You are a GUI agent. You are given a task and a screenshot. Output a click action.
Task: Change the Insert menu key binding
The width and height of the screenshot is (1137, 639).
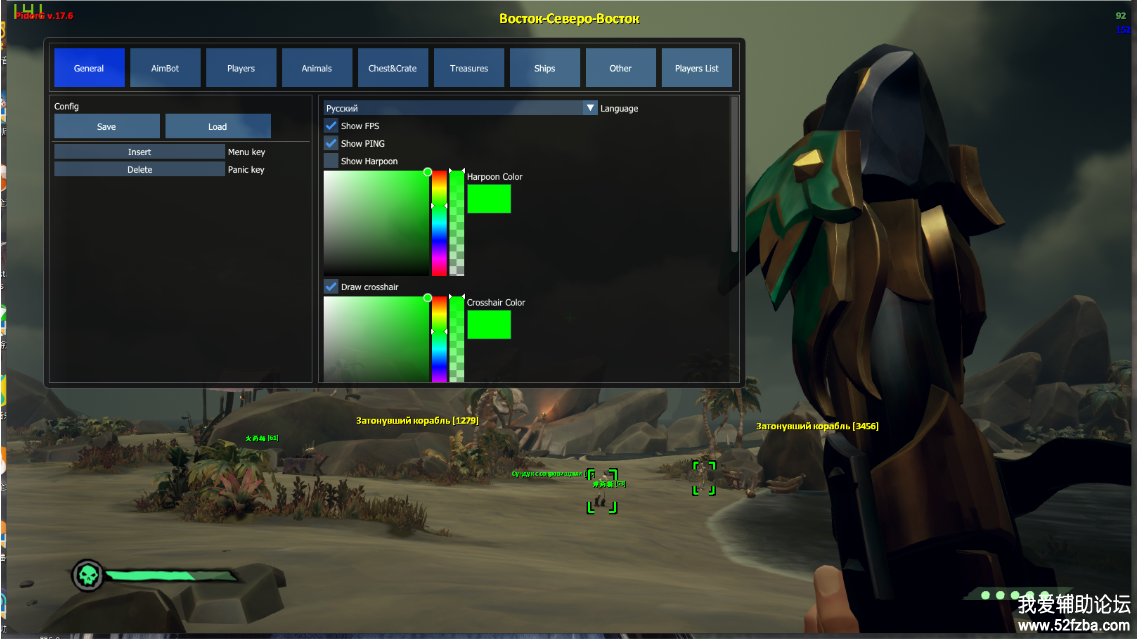click(x=139, y=152)
